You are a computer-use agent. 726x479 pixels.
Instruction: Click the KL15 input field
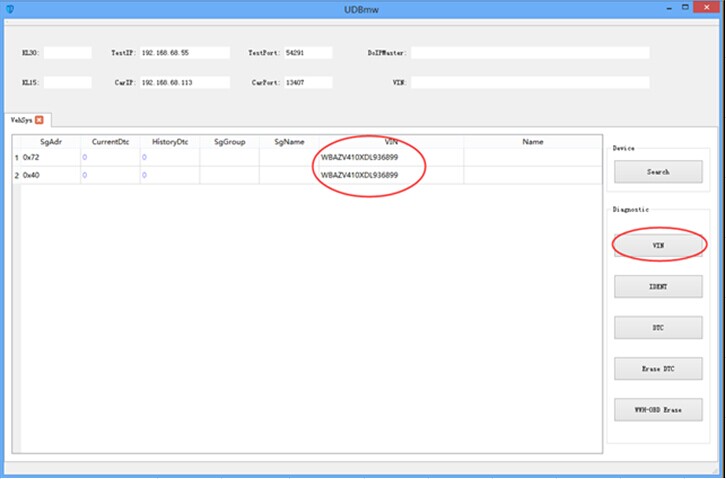(68, 82)
